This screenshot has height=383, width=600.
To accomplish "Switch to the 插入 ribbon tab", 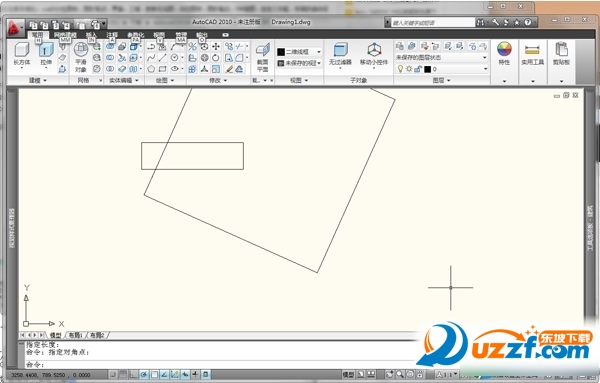I will [x=91, y=35].
